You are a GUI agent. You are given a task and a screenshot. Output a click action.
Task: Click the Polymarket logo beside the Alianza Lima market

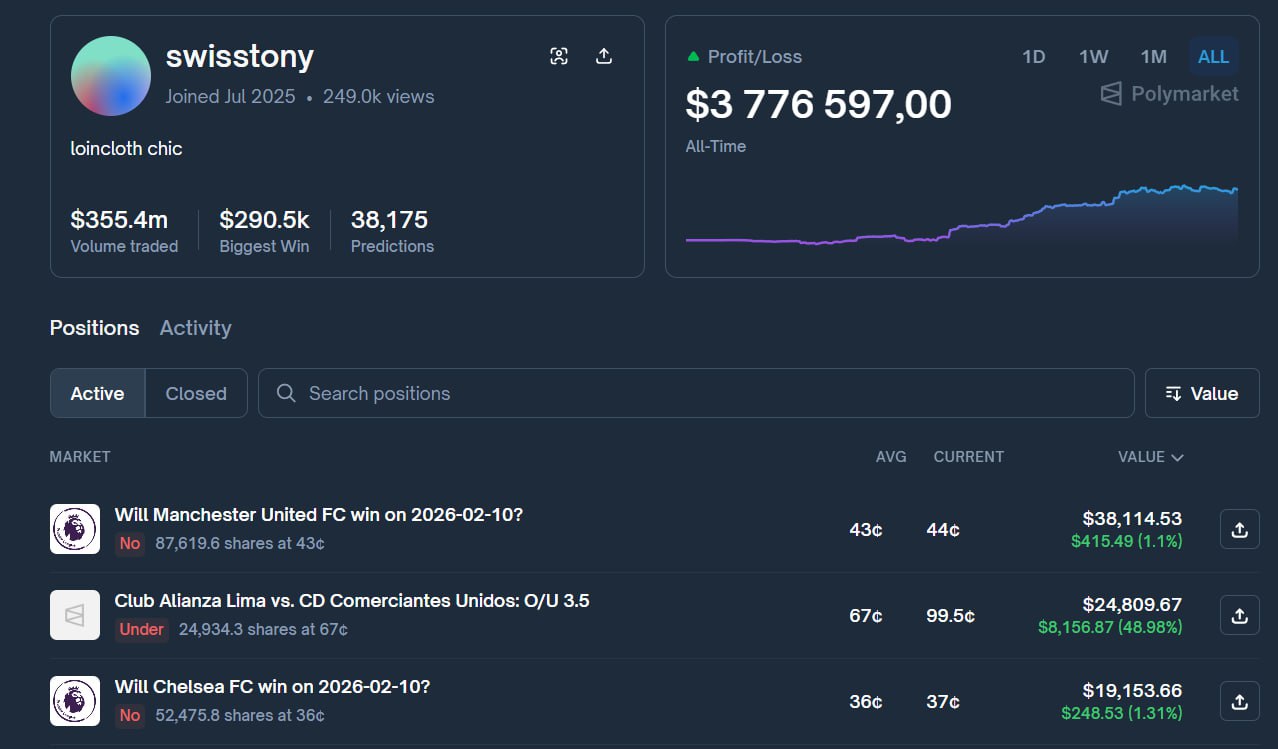74,615
